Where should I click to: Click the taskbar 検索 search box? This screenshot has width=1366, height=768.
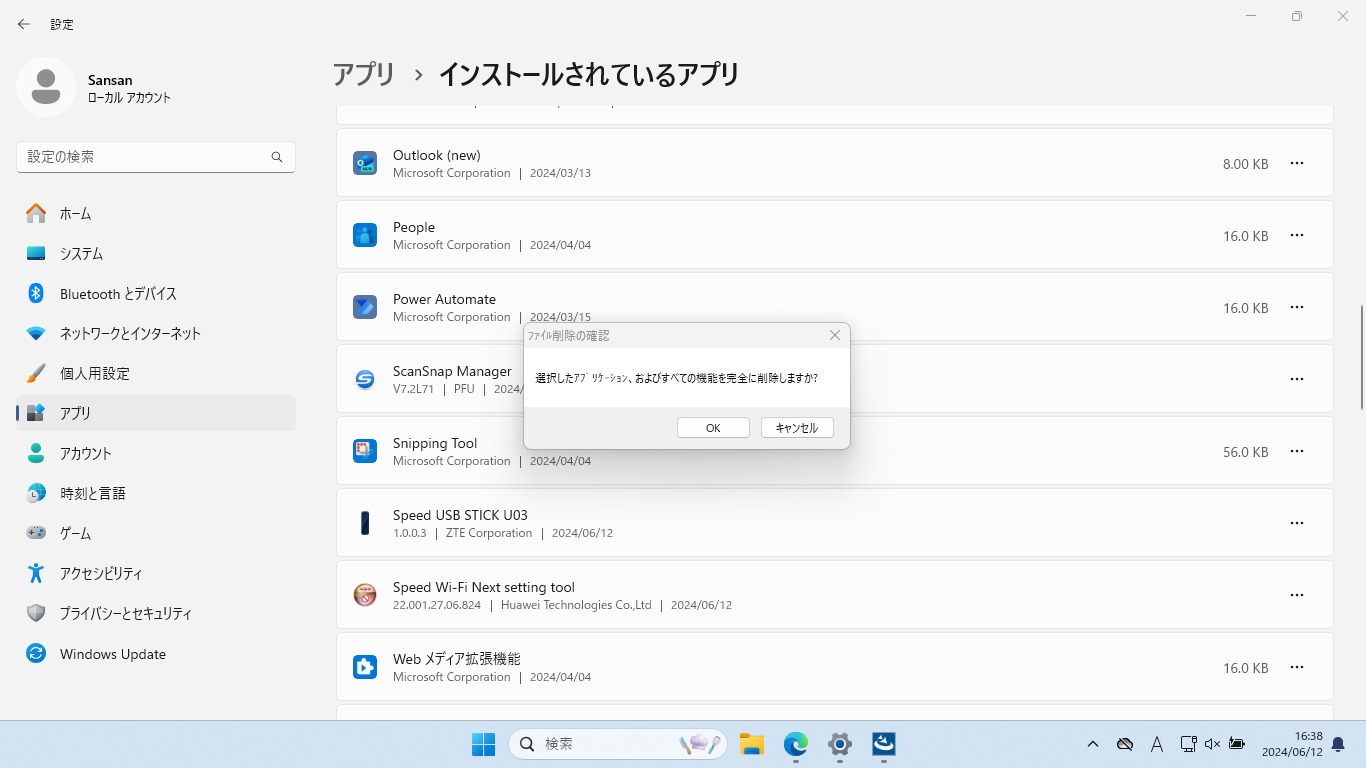coord(618,744)
